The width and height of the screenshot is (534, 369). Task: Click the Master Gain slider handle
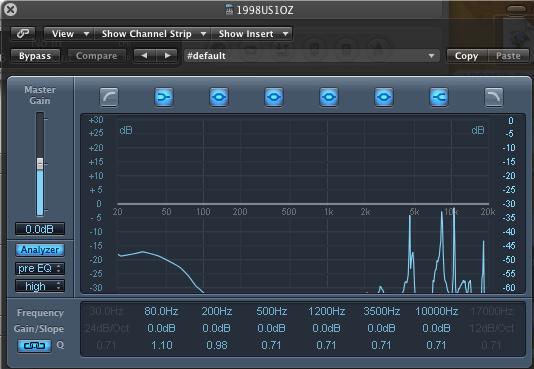40,163
